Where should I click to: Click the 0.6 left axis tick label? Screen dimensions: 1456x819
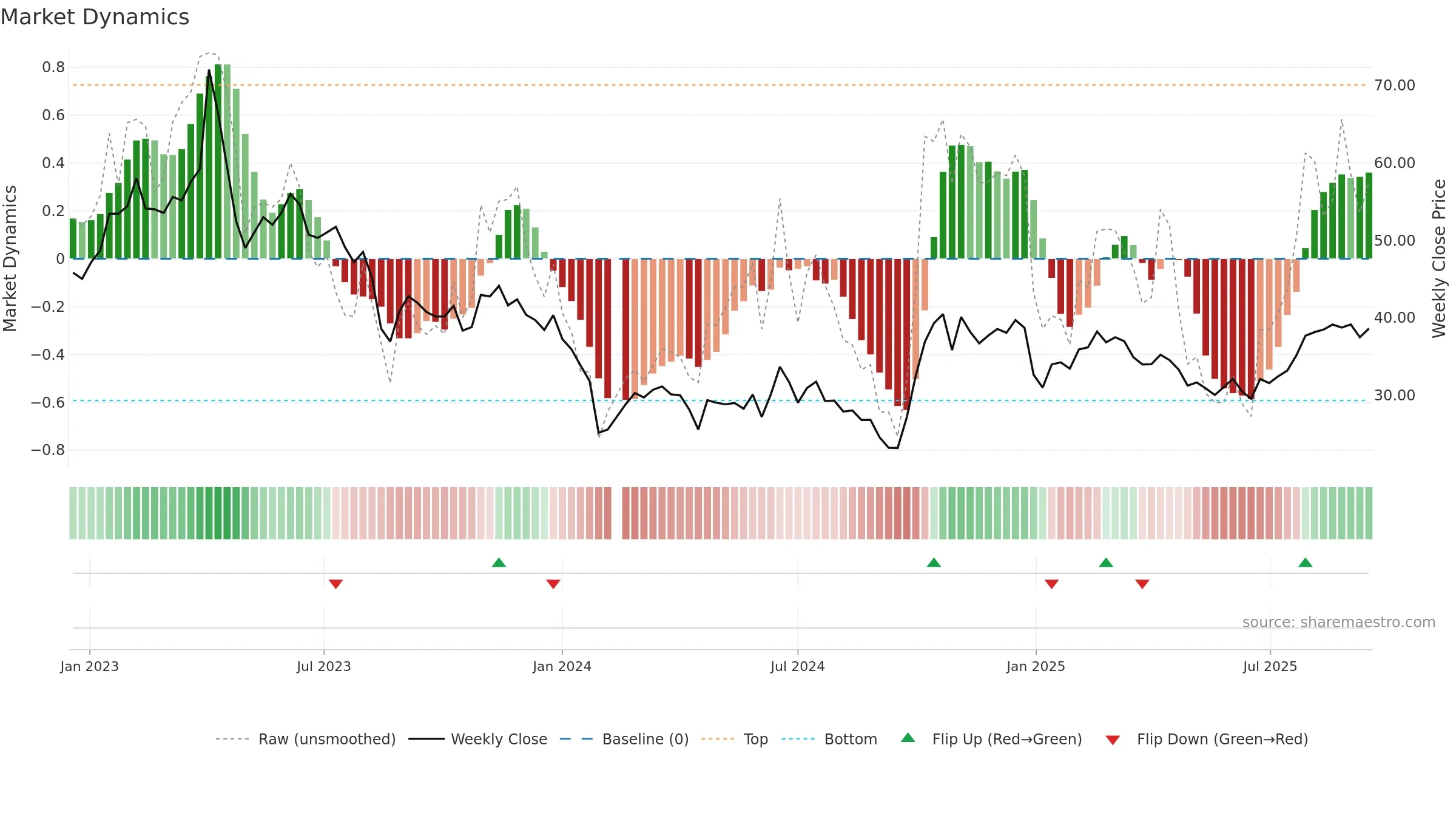53,115
